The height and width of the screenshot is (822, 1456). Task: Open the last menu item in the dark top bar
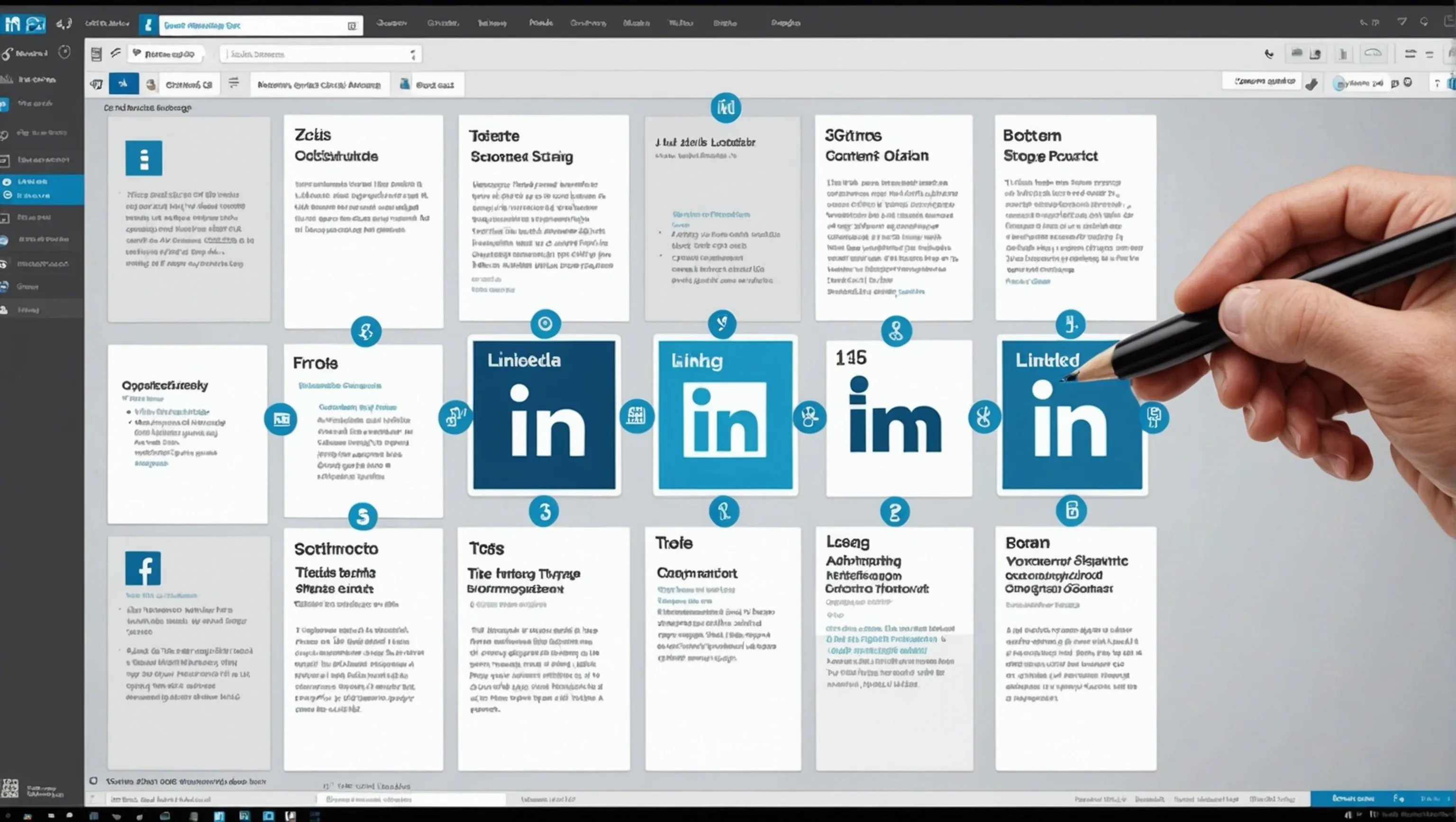786,23
